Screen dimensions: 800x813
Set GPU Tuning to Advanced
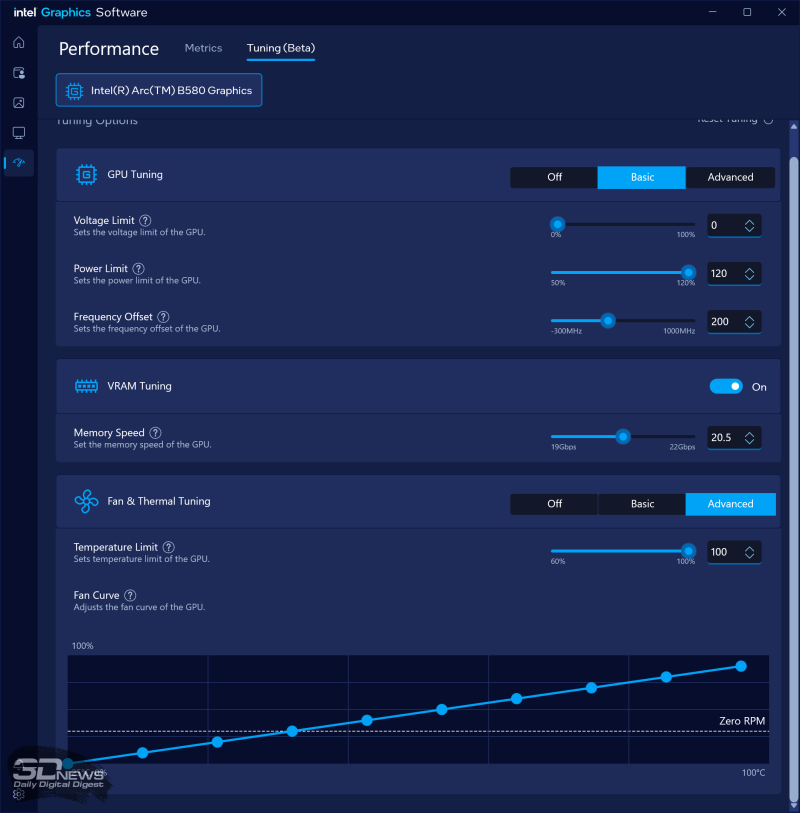(x=731, y=177)
